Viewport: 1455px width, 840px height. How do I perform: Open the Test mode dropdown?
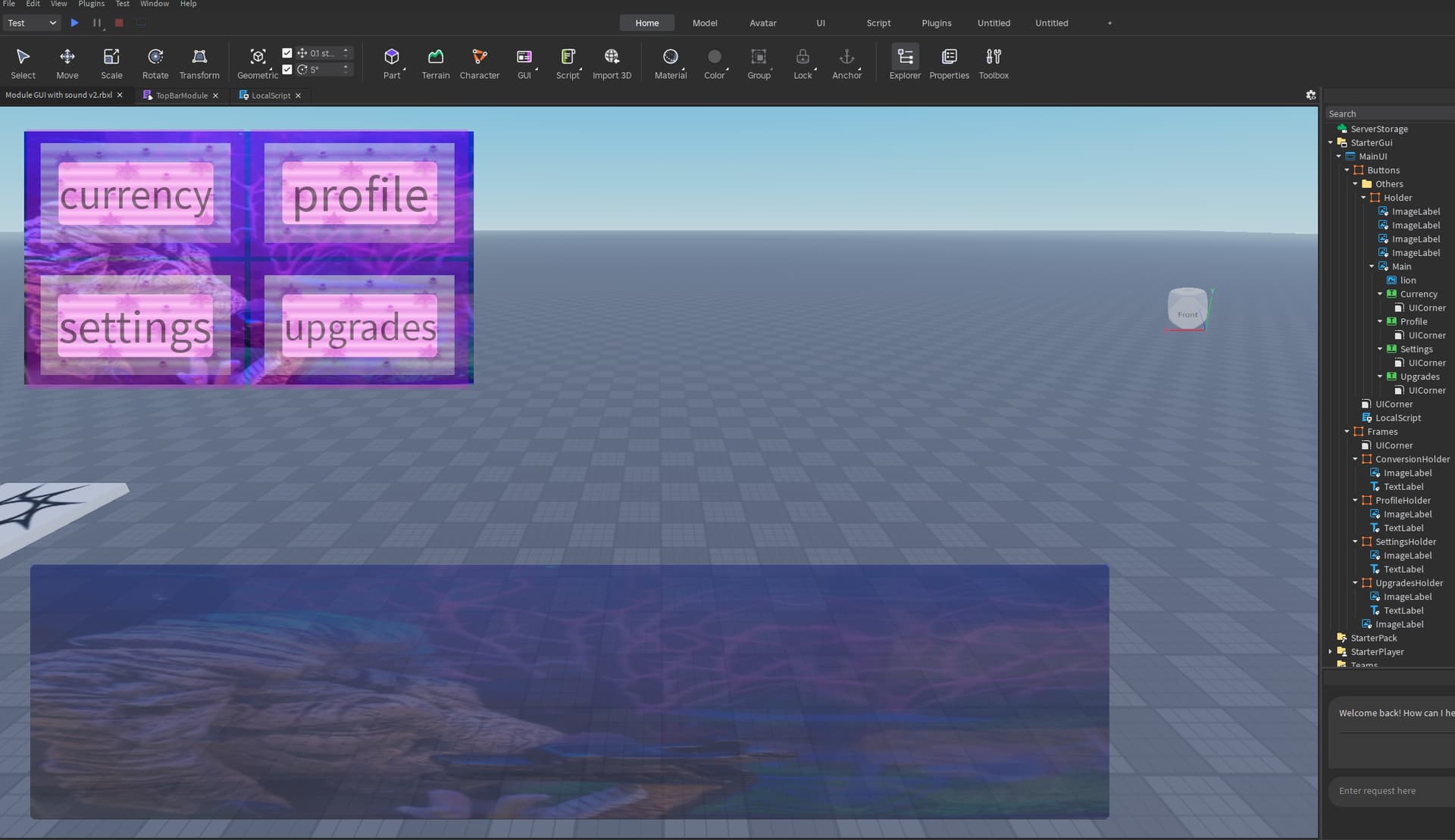[32, 23]
